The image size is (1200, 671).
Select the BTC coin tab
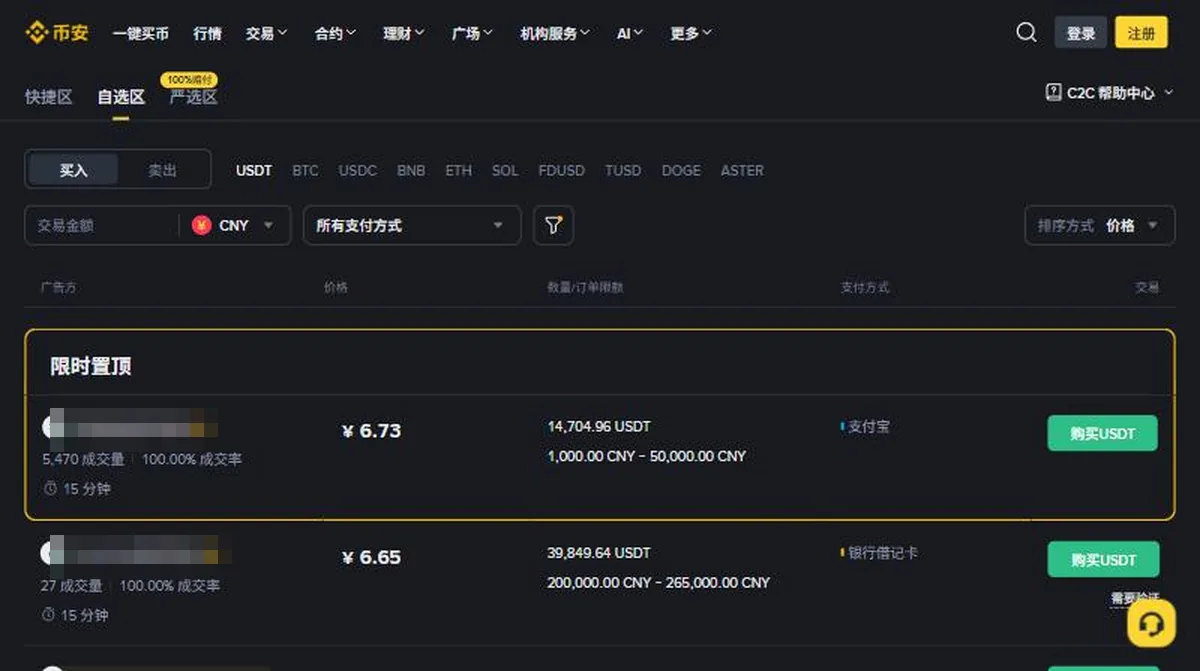point(305,170)
